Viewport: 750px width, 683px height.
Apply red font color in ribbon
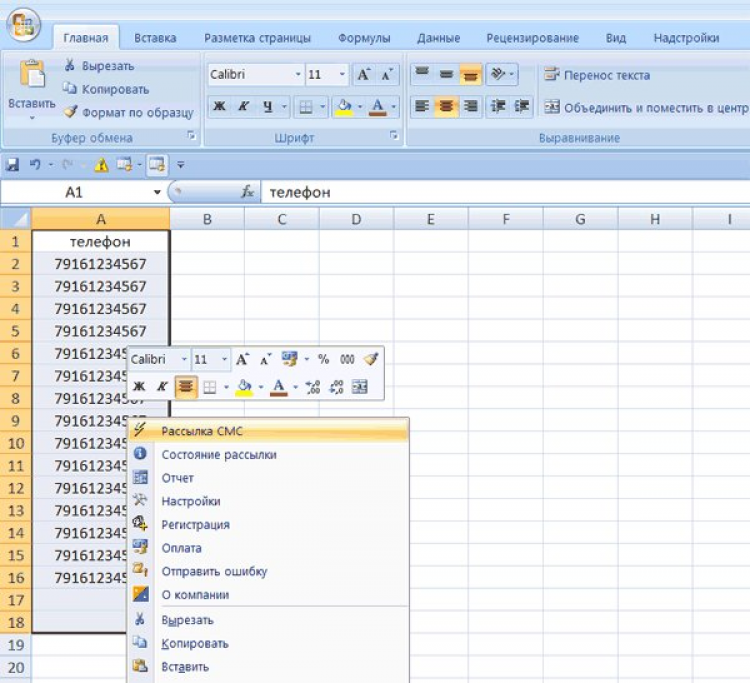378,107
